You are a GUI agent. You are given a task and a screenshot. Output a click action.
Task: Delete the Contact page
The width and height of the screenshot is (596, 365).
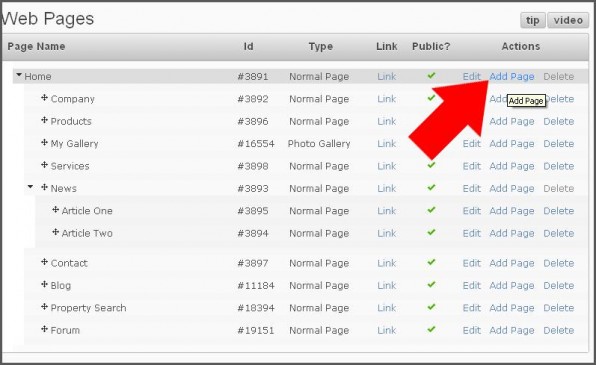tap(558, 263)
